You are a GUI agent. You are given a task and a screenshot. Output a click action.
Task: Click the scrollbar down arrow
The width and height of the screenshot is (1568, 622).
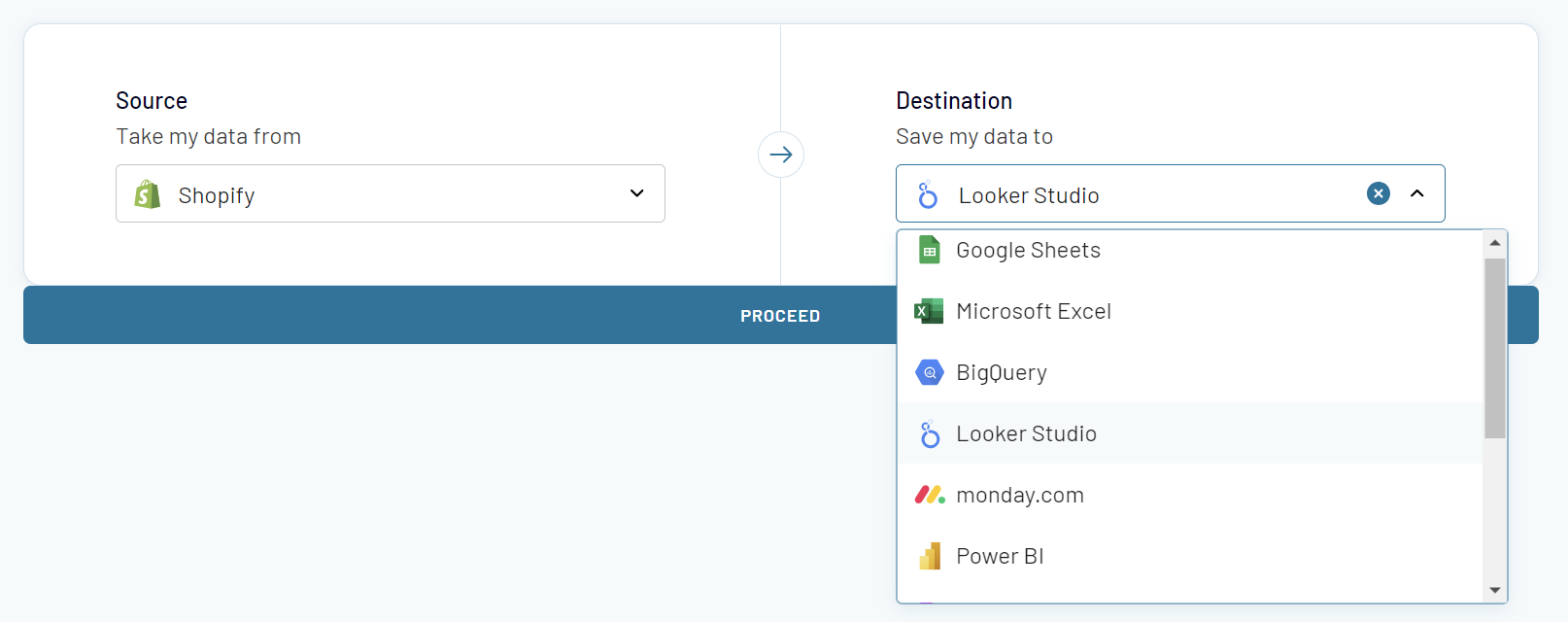tap(1495, 590)
